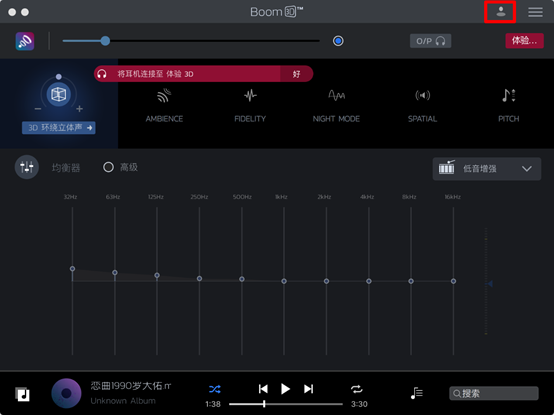Open the music library icon at bottom left
554x415 pixels.
(x=23, y=394)
